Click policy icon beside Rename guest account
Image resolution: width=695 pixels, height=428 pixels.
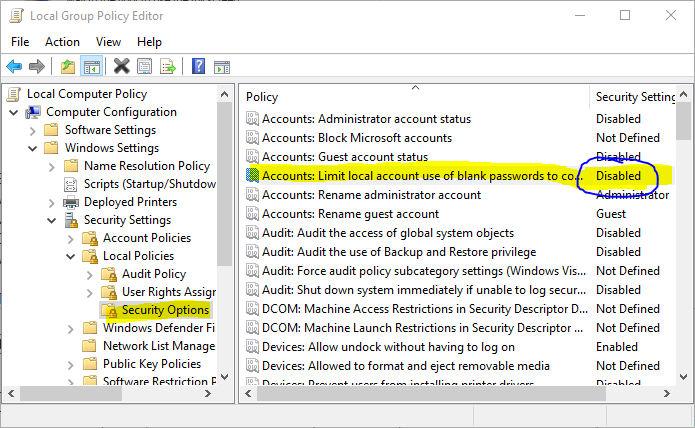click(252, 214)
